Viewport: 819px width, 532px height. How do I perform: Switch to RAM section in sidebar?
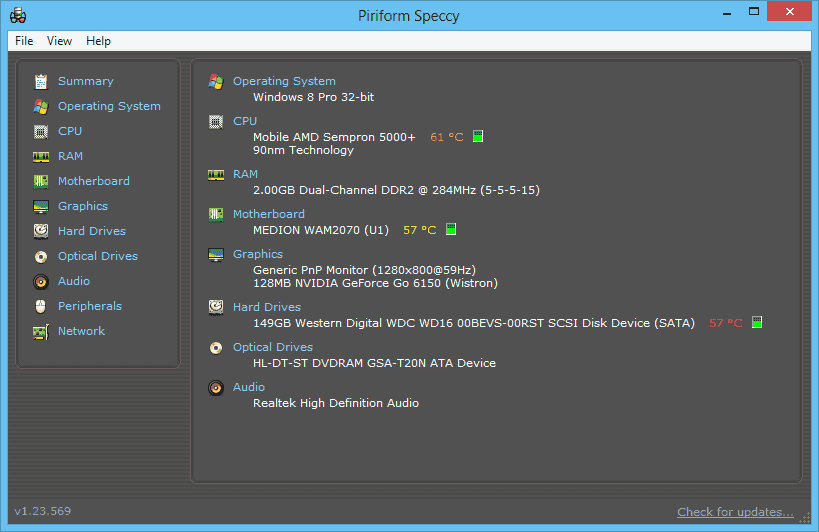tap(71, 156)
